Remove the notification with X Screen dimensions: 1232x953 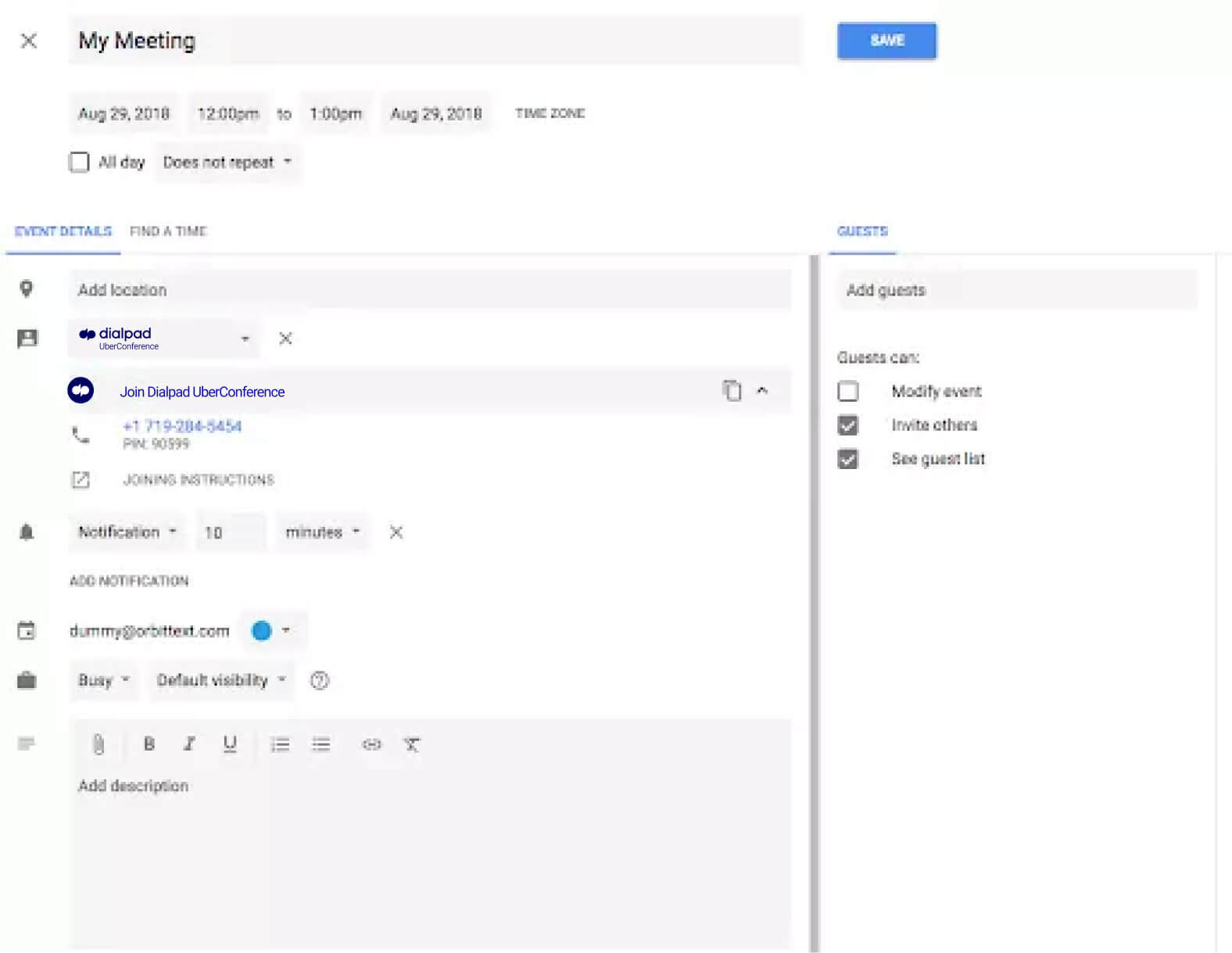[396, 532]
